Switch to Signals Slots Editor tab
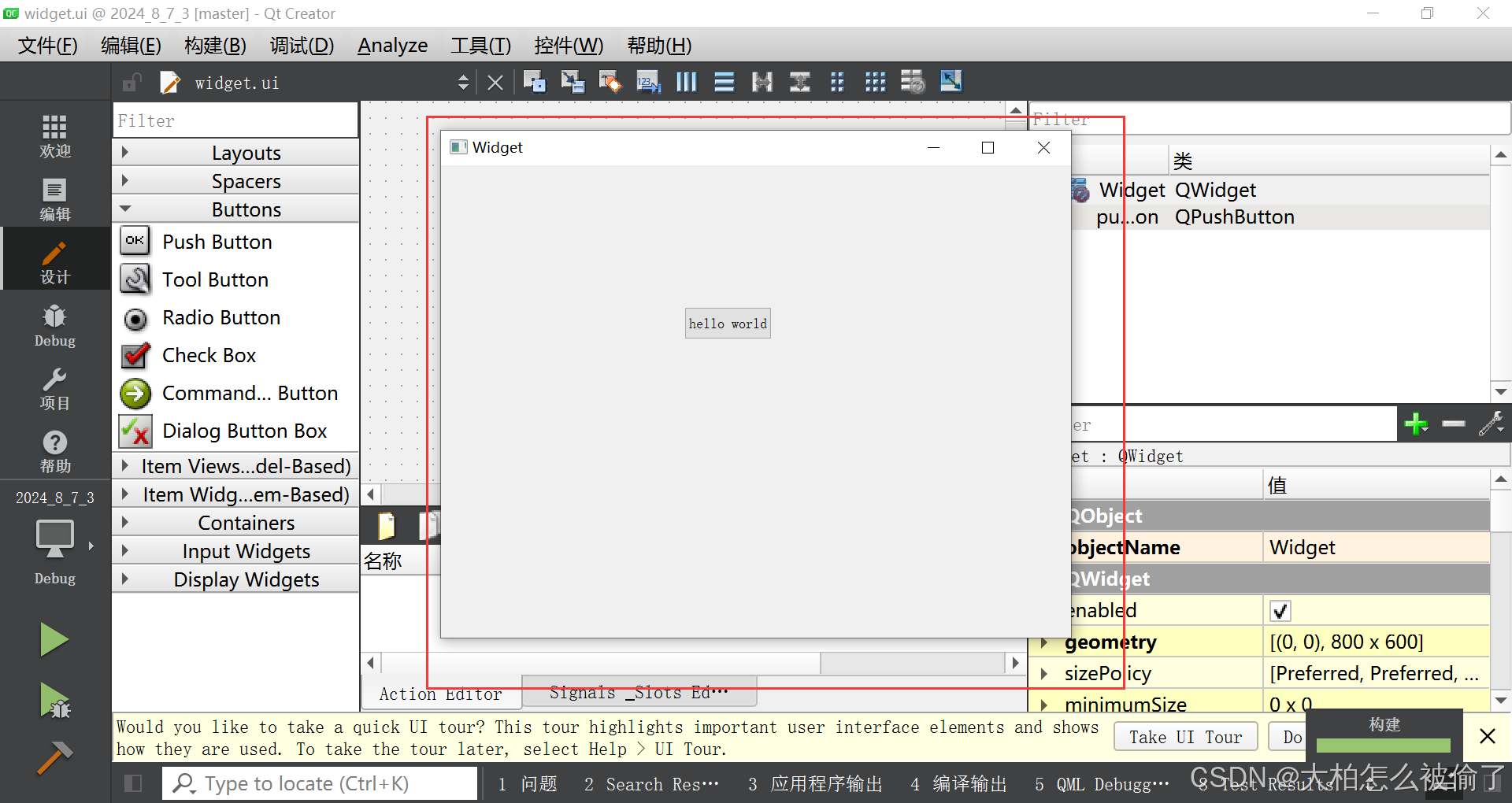 click(x=639, y=692)
